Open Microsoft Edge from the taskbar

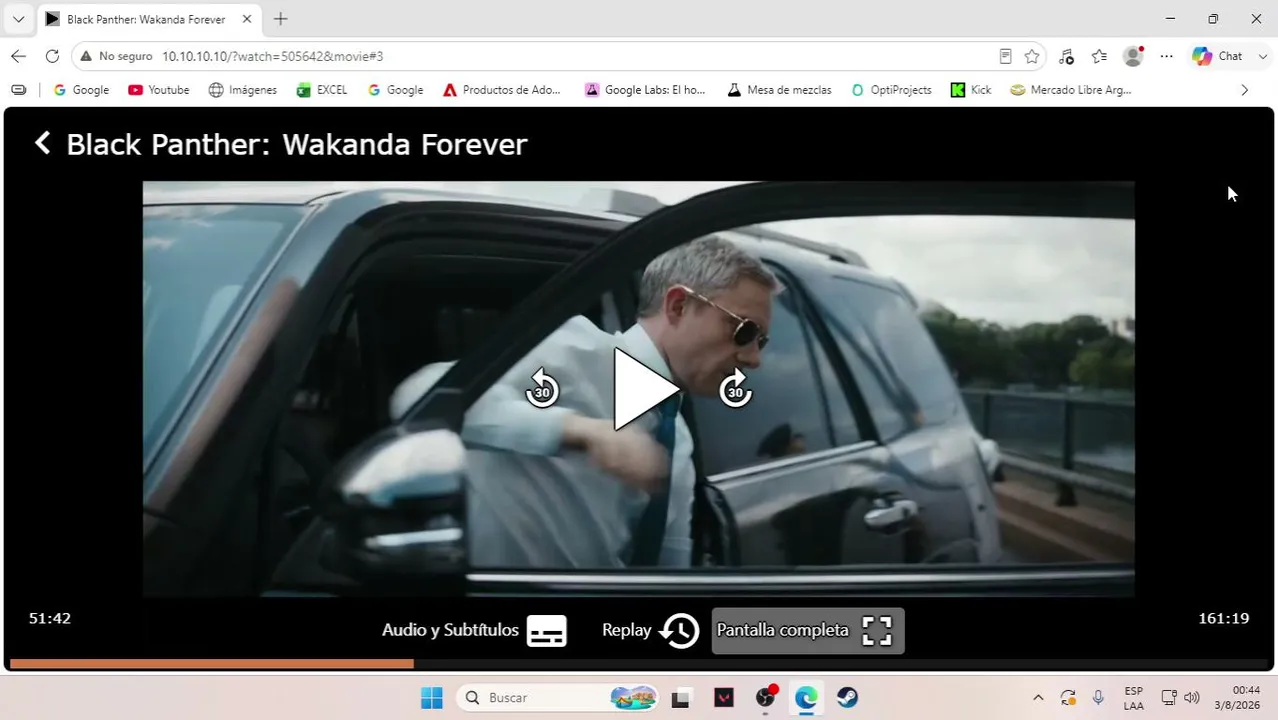pyautogui.click(x=806, y=697)
